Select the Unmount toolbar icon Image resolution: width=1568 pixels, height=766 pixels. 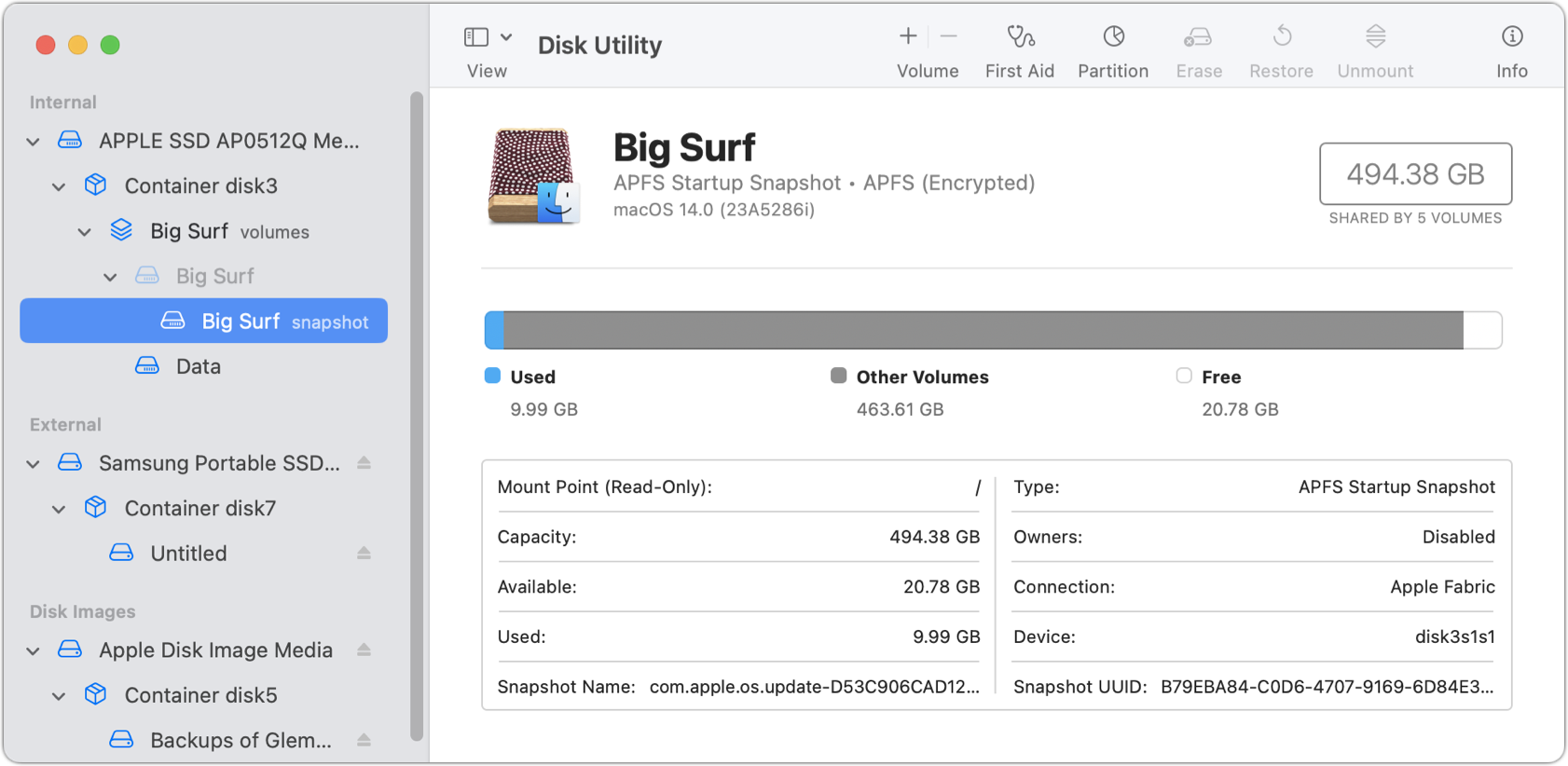coord(1376,36)
